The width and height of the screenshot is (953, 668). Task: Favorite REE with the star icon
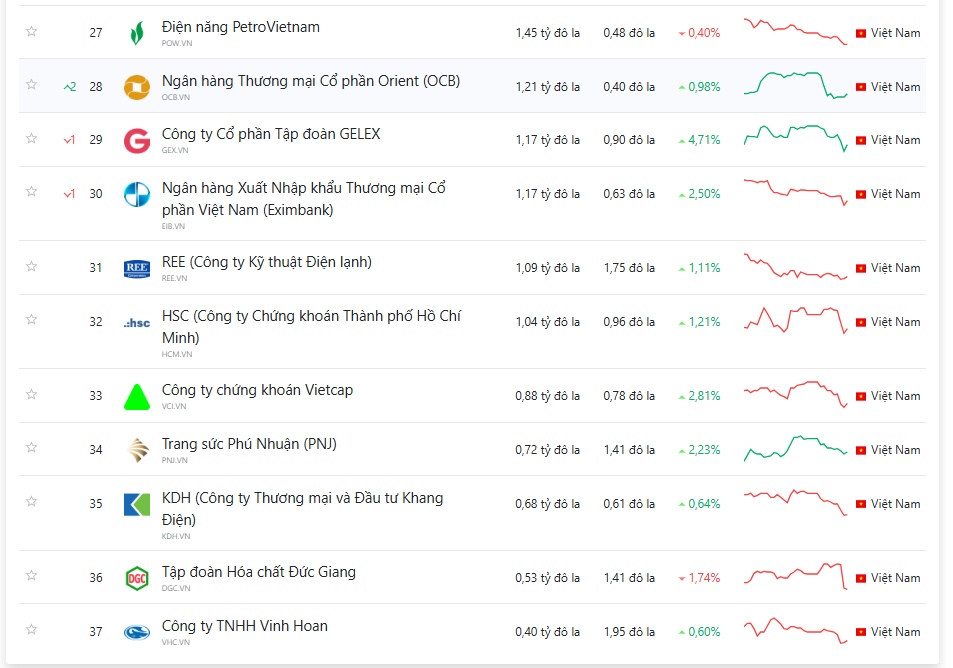[32, 266]
